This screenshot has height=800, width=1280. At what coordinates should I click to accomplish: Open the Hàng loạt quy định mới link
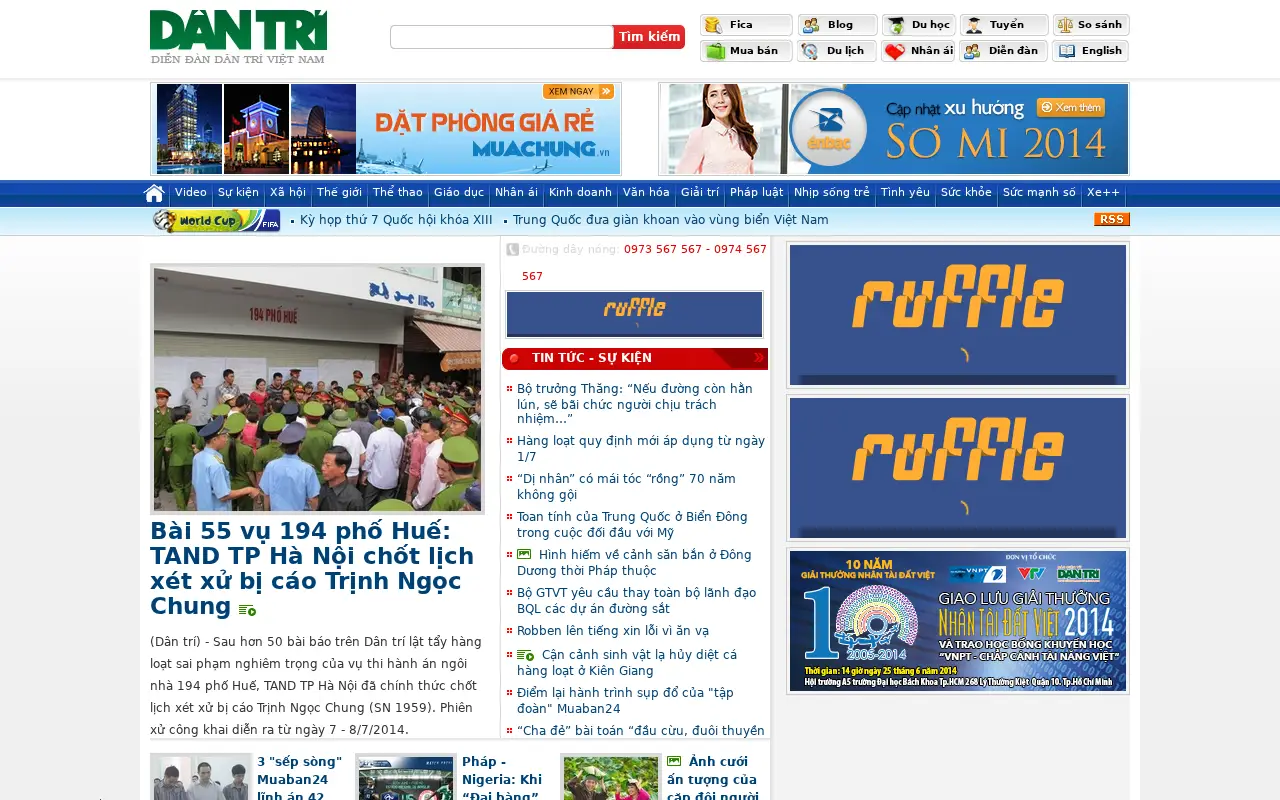click(641, 448)
